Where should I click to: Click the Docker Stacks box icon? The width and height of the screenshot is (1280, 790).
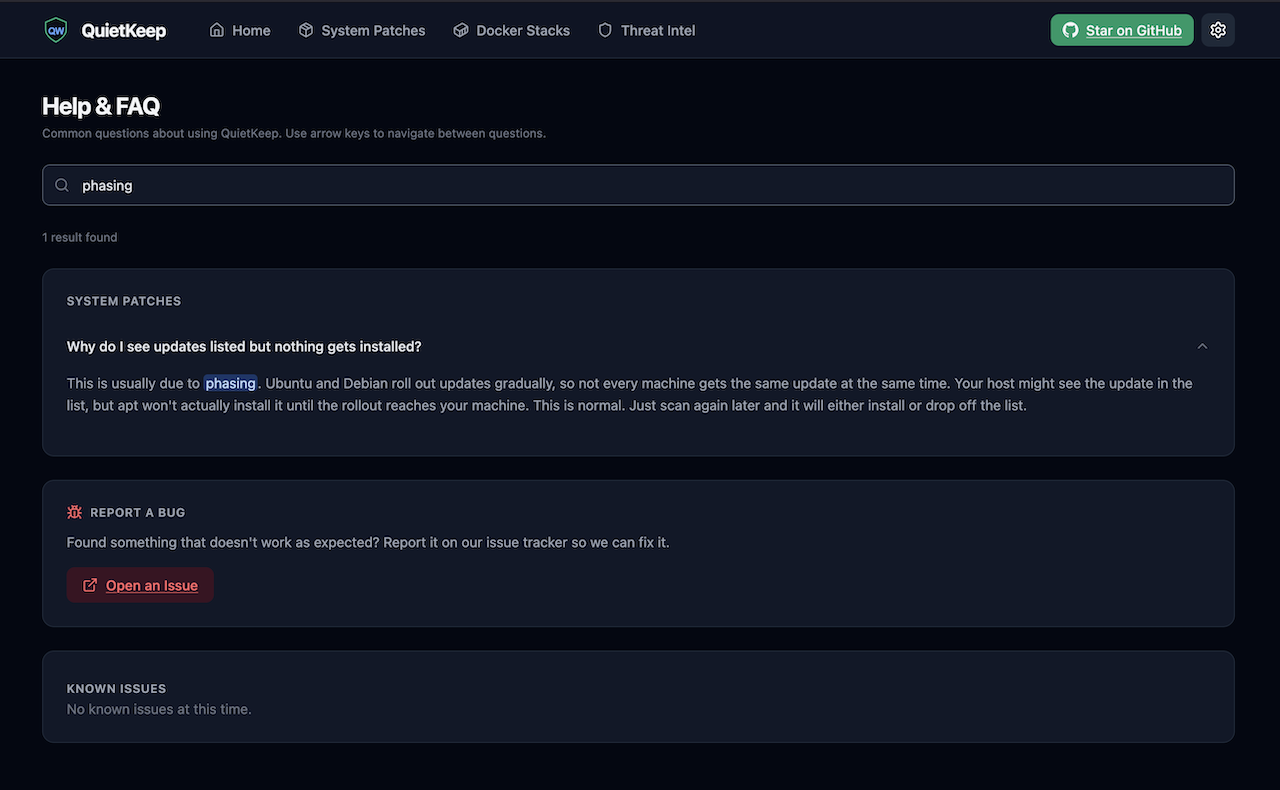[461, 30]
